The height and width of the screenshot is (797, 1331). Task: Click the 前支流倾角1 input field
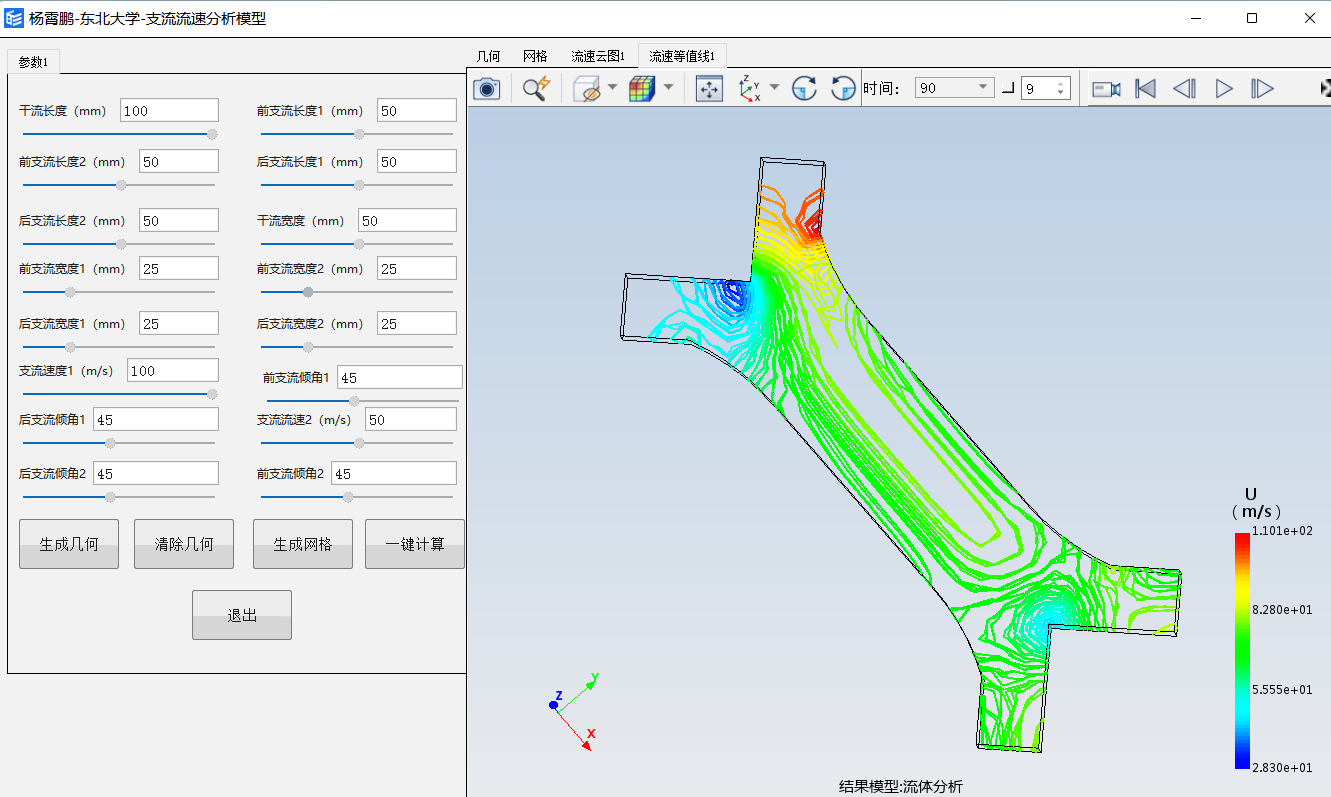400,377
